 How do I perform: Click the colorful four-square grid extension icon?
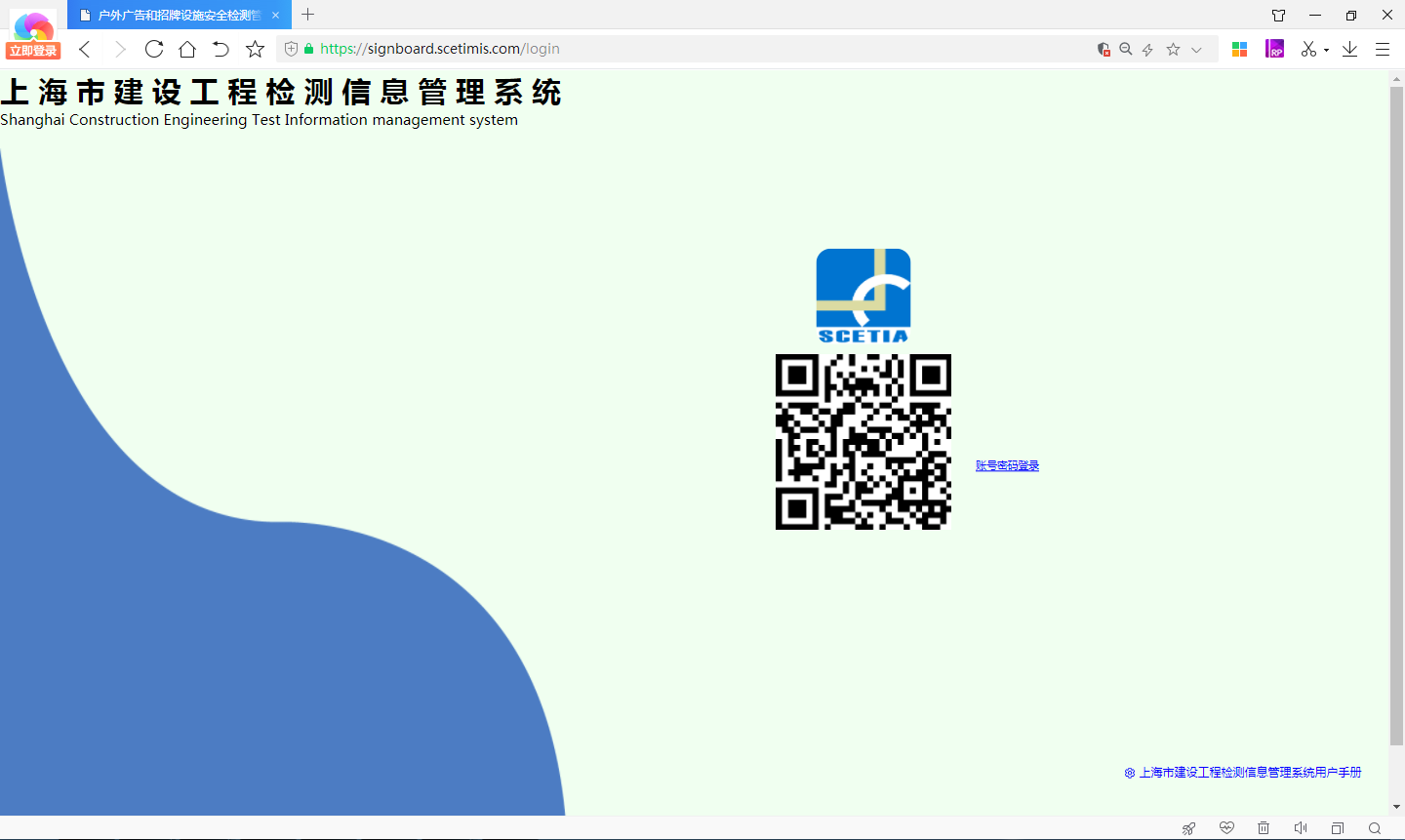(x=1240, y=49)
